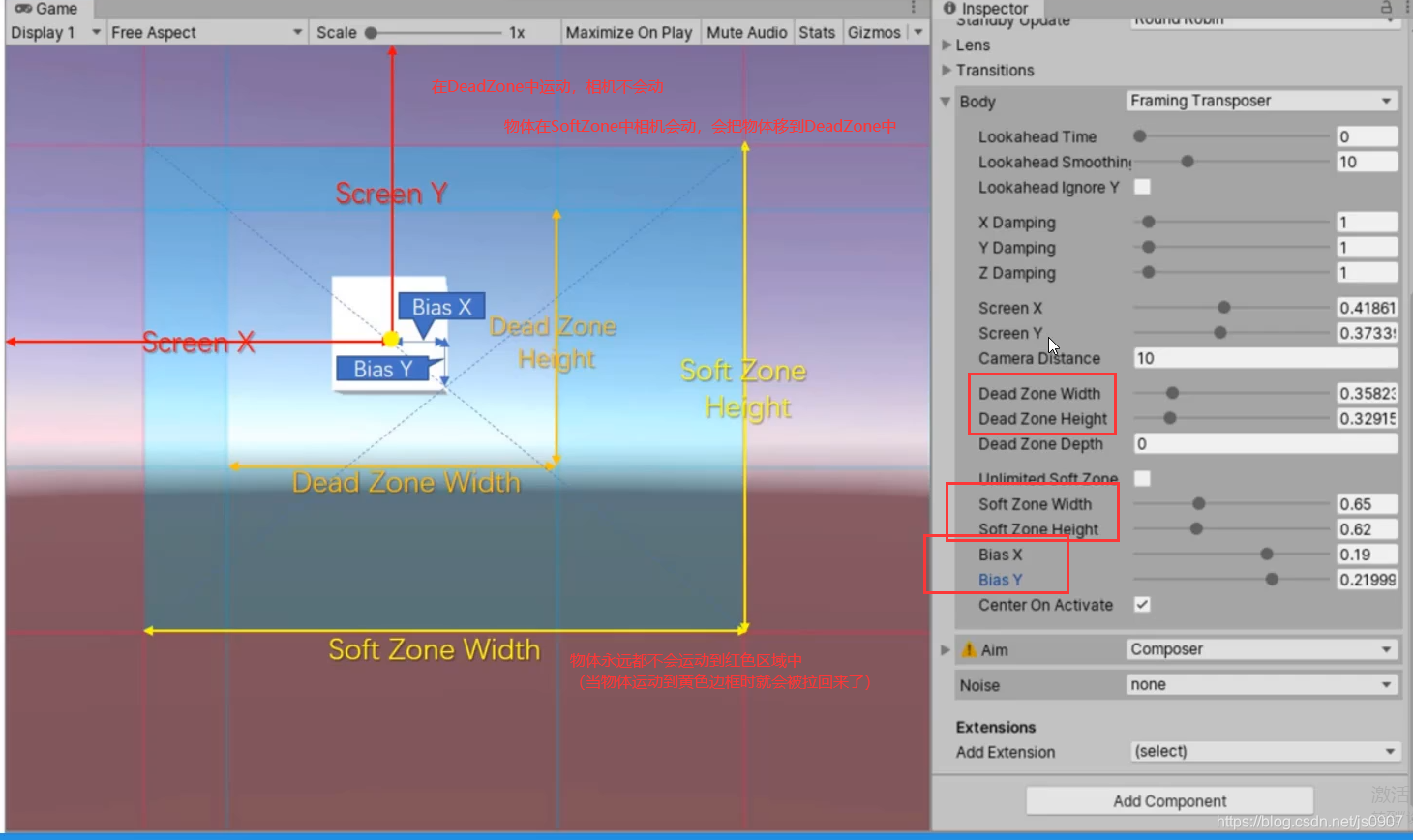Screen dimensions: 1413x840
Task: Click the Screen X value field
Action: click(x=1367, y=308)
